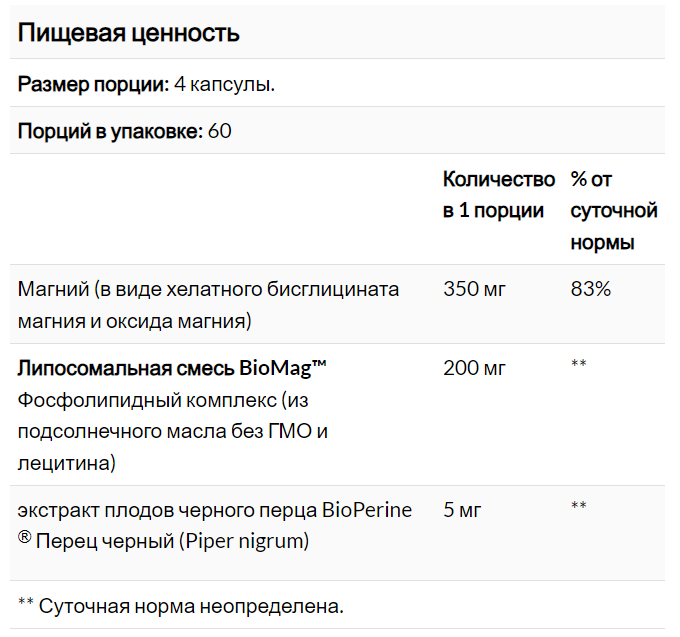Screen dimensions: 680x637
Task: Click the 350 мг magnesium amount
Action: [474, 289]
